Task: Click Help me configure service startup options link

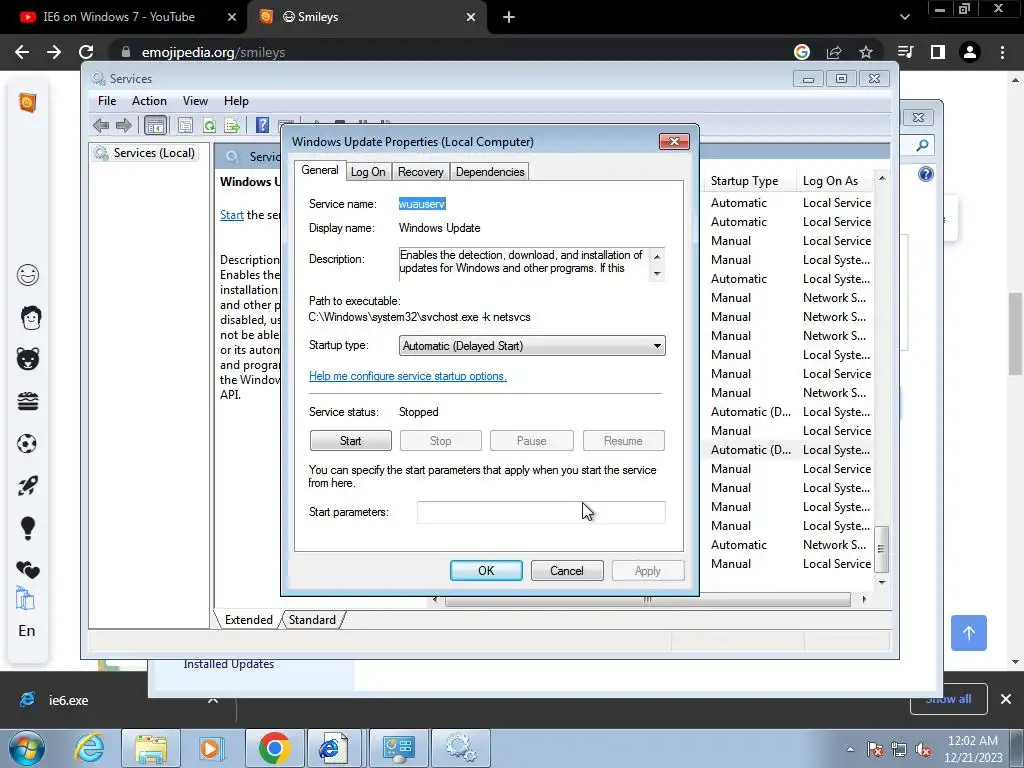Action: click(408, 376)
